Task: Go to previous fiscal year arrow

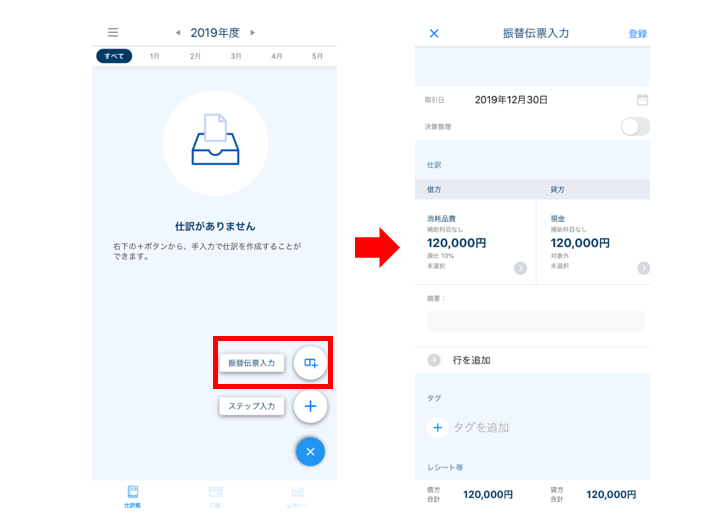Action: (178, 33)
